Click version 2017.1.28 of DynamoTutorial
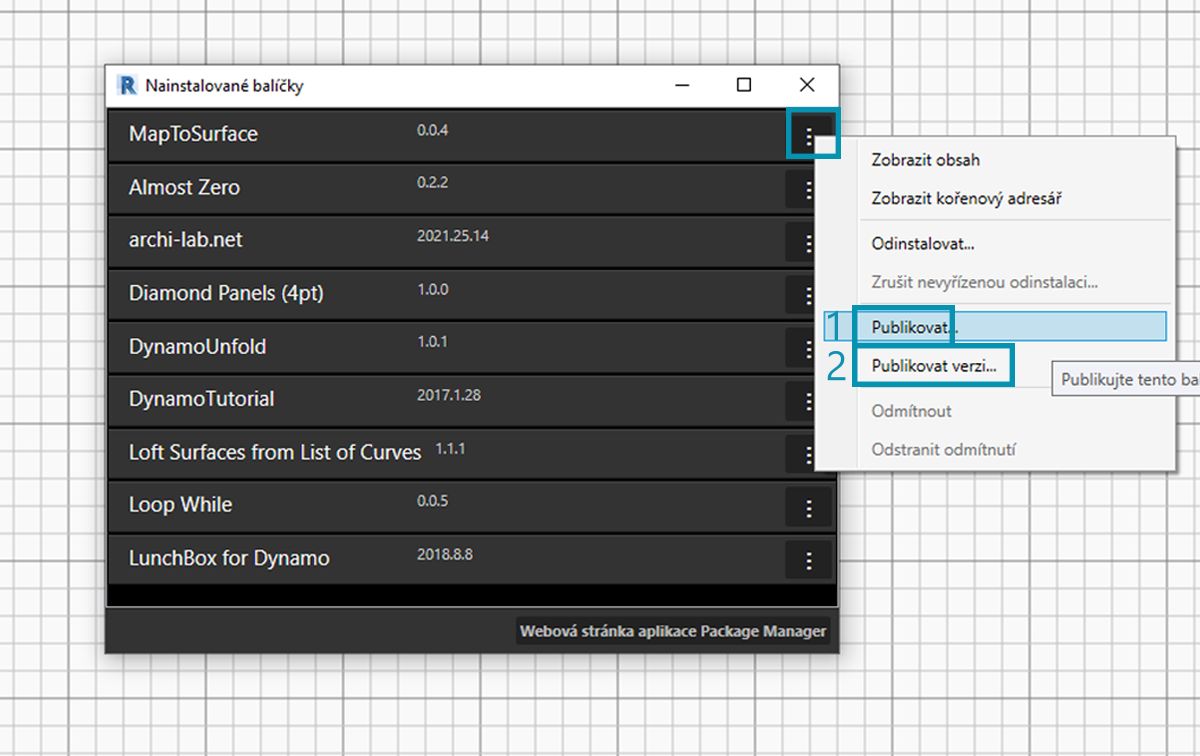1200x756 pixels. coord(449,395)
